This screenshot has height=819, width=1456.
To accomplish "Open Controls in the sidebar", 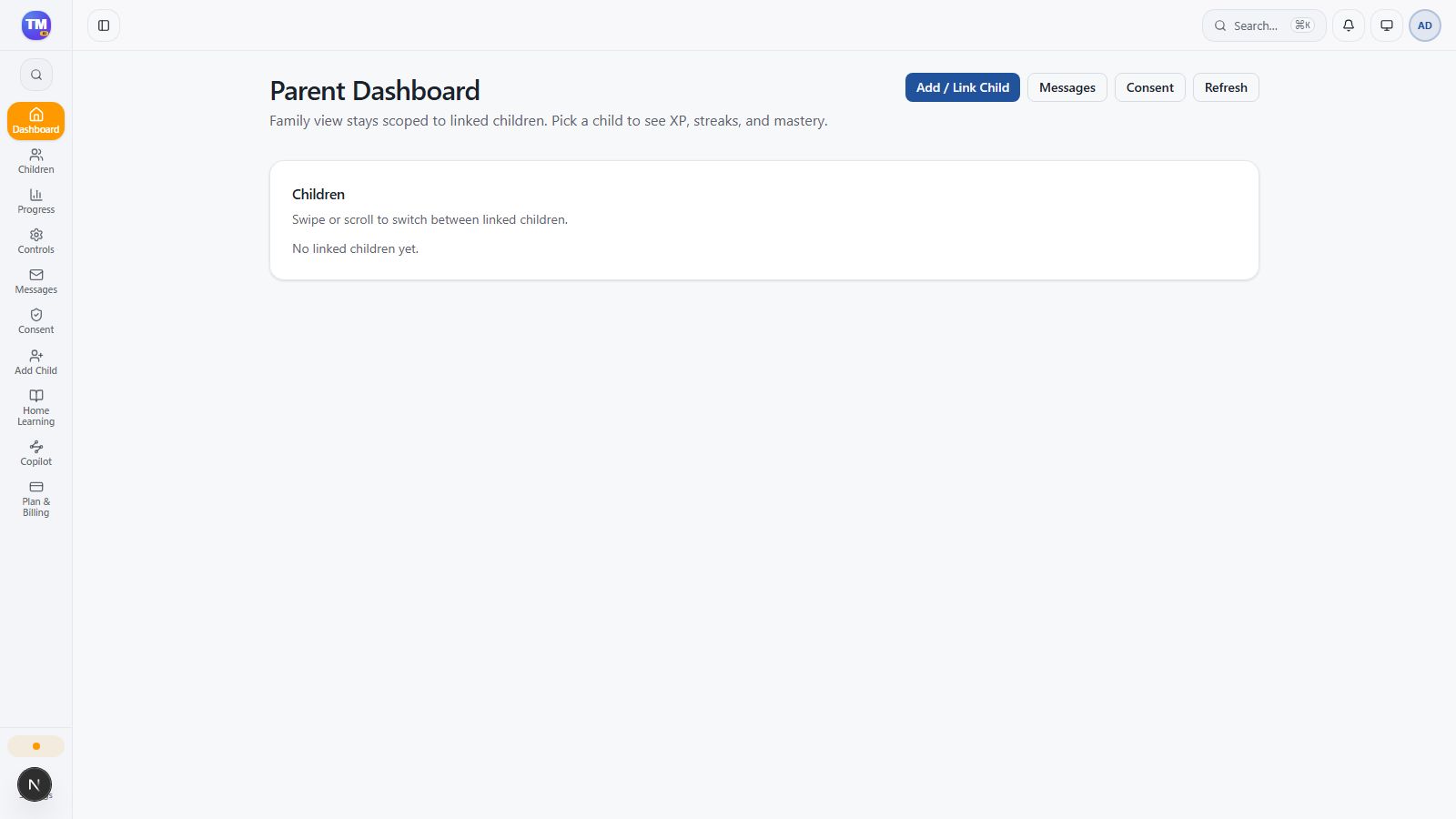I will [36, 241].
